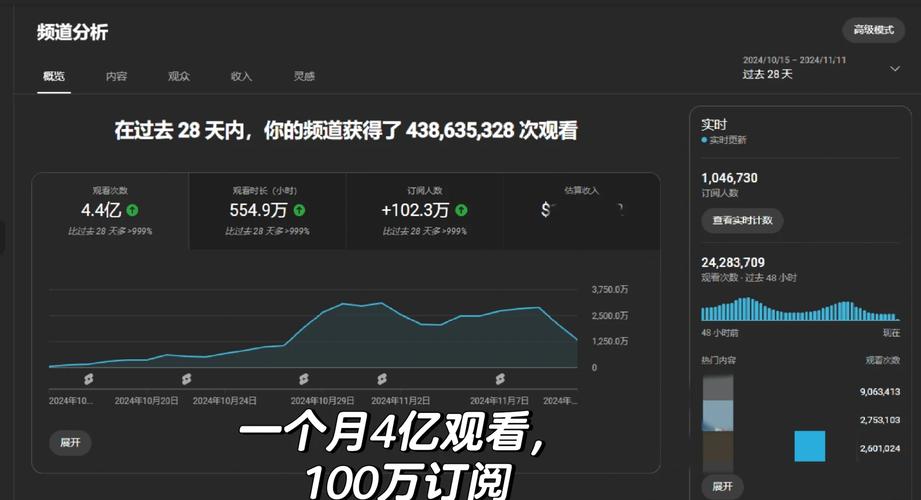Click video marker near 2024年11月2日
This screenshot has height=500, width=921.
click(x=382, y=379)
